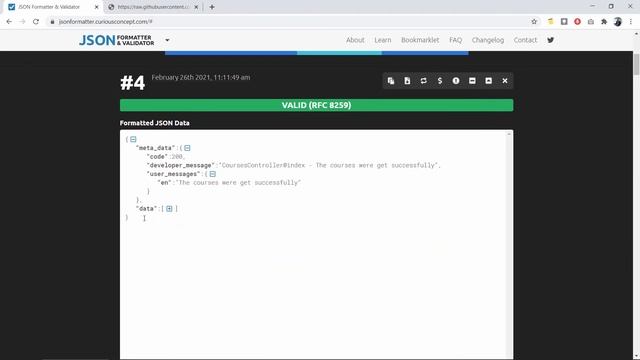Open the Extensions puzzle piece menu
This screenshot has width=640, height=360.
coord(604,22)
